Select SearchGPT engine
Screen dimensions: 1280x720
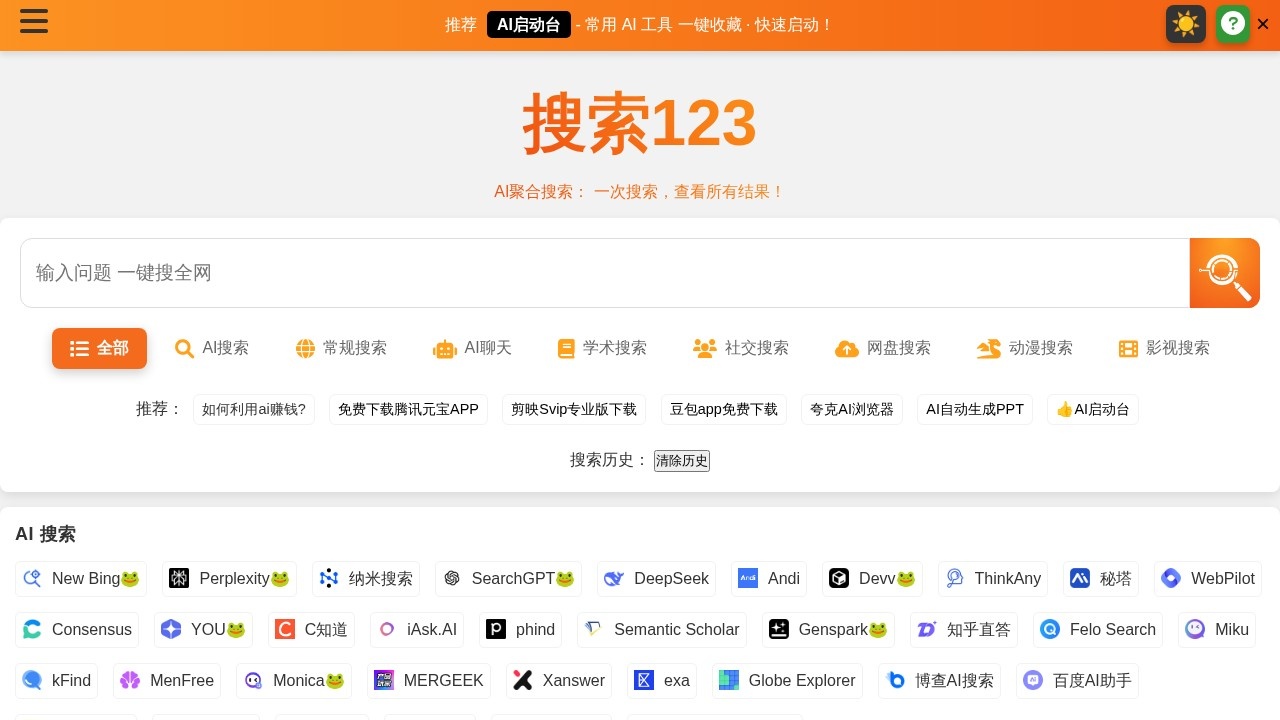[508, 578]
